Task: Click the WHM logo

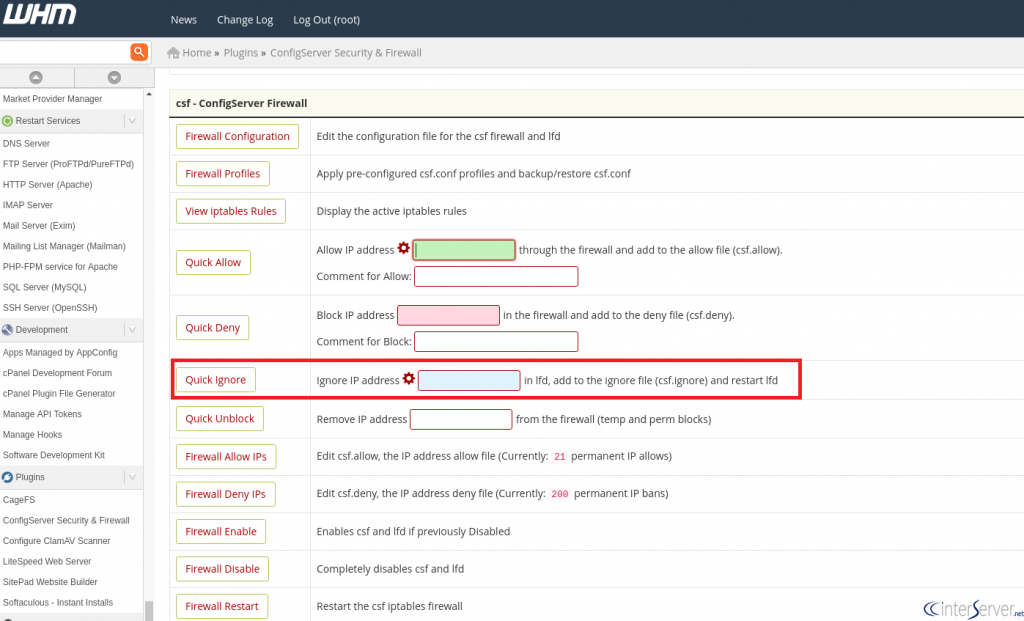Action: (x=39, y=14)
